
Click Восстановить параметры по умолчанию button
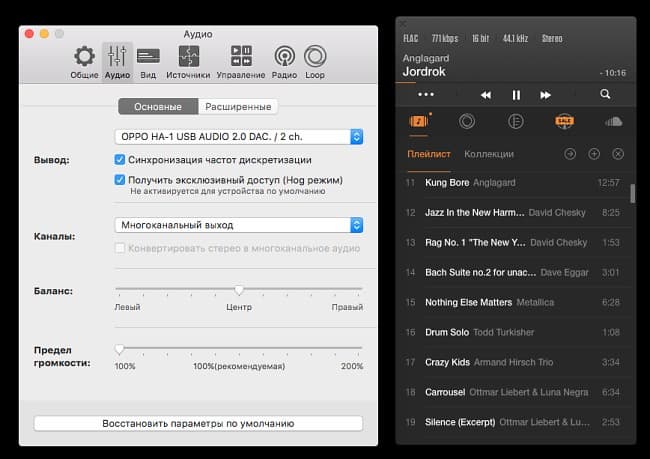(x=198, y=423)
